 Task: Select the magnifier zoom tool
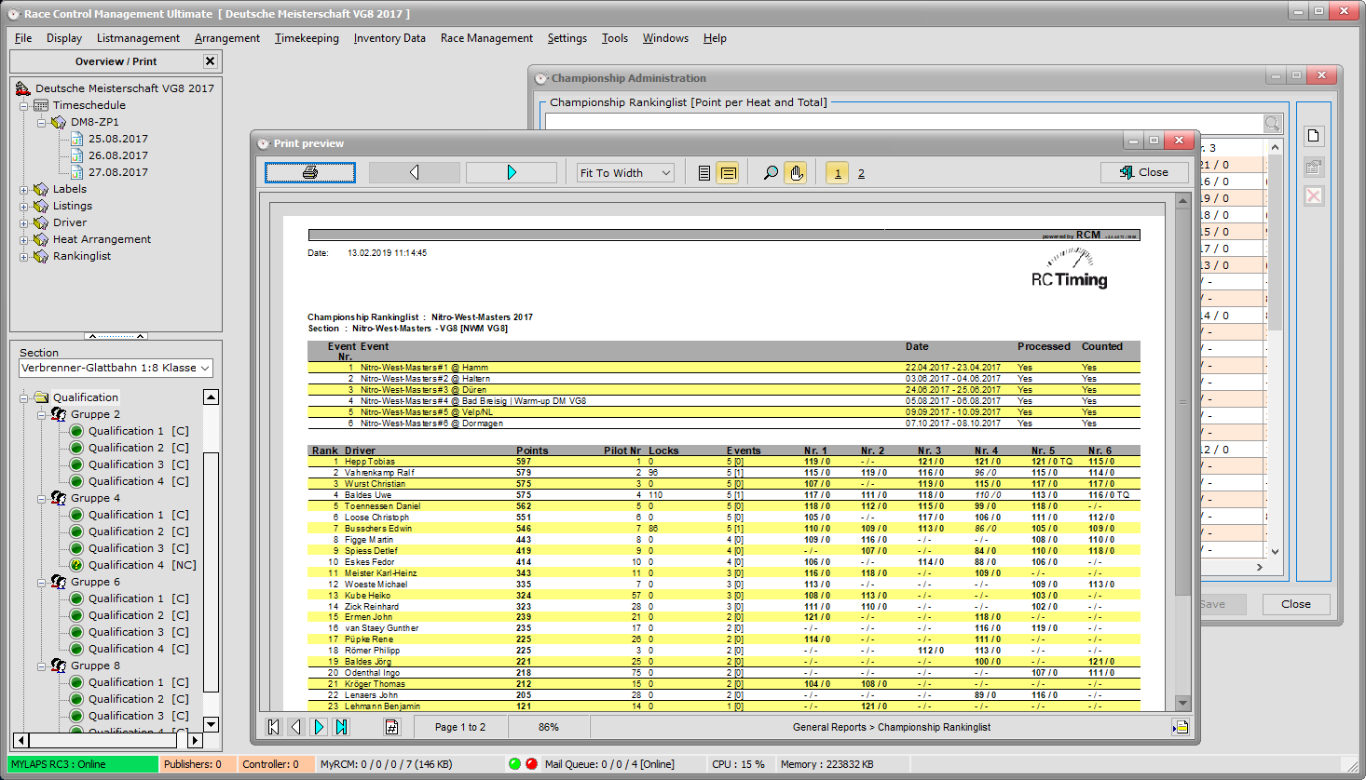pos(770,173)
